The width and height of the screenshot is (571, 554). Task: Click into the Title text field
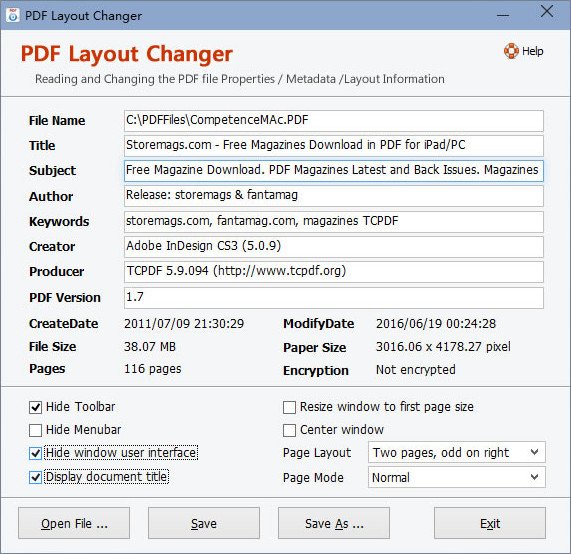pos(334,145)
